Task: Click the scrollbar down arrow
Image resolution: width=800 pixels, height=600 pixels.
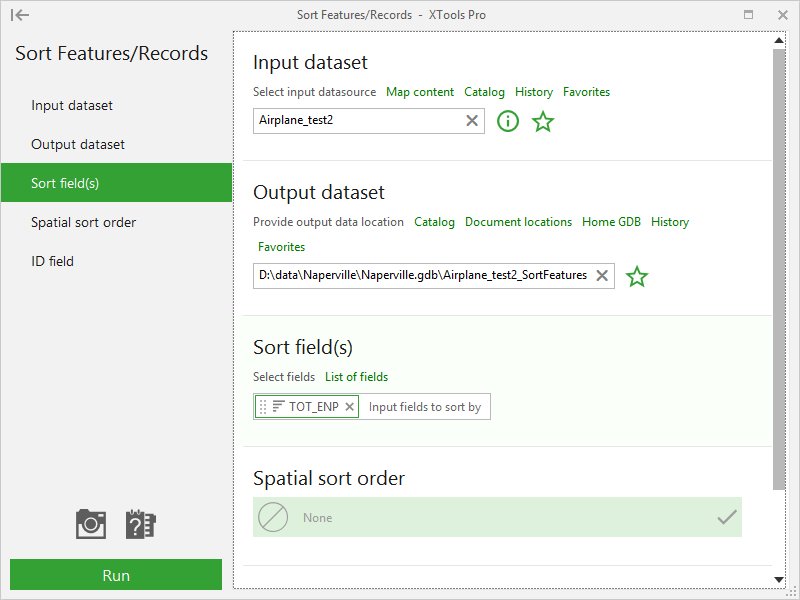Action: click(779, 579)
